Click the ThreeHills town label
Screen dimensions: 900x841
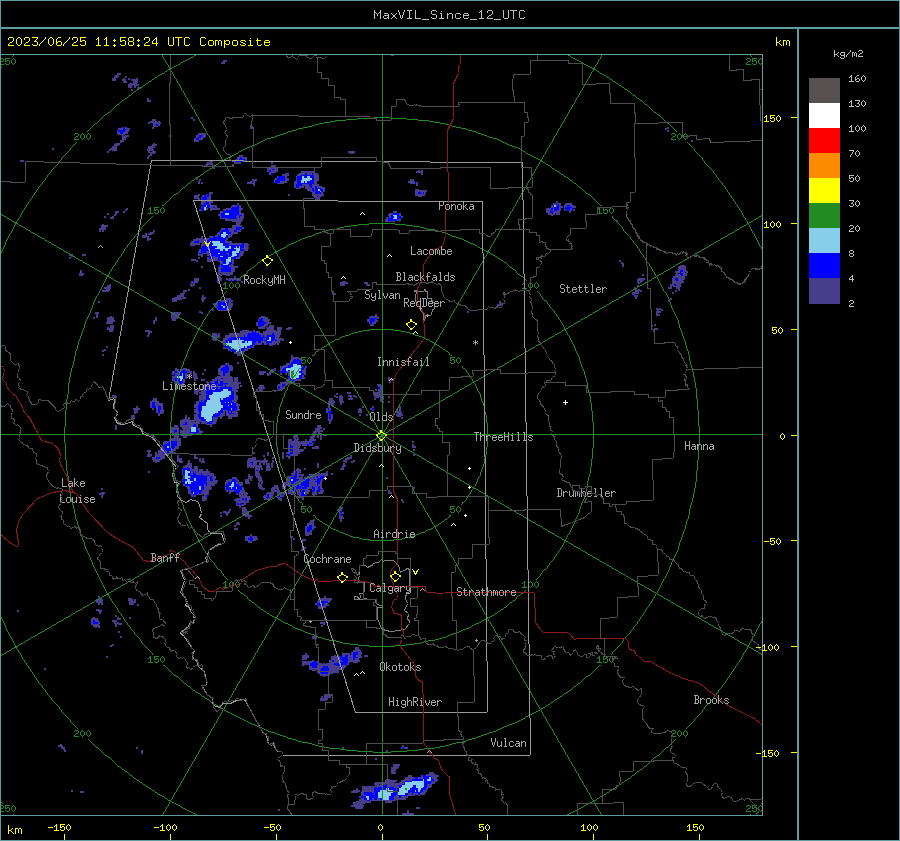click(503, 437)
